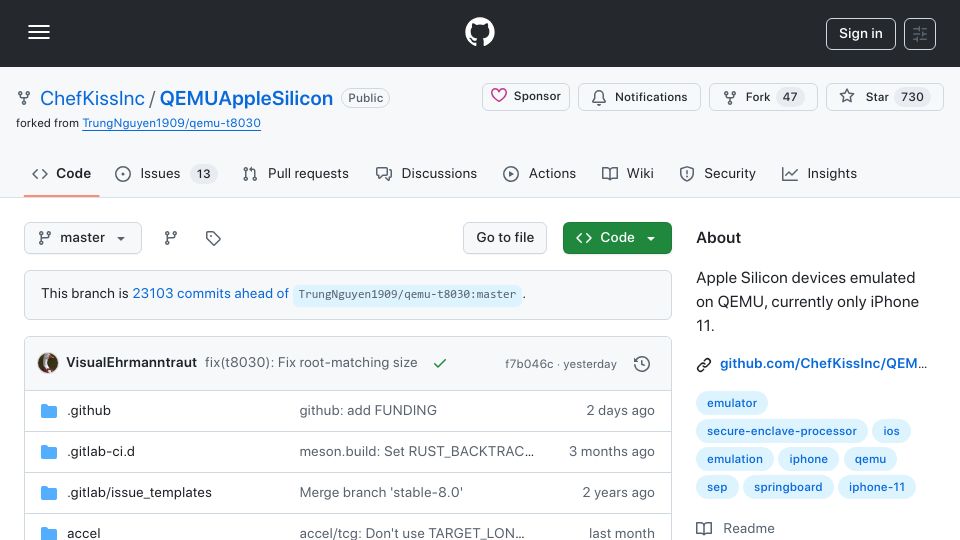Viewport: 960px width, 540px height.
Task: Open the appearance settings icon beside Sign in
Action: [920, 34]
